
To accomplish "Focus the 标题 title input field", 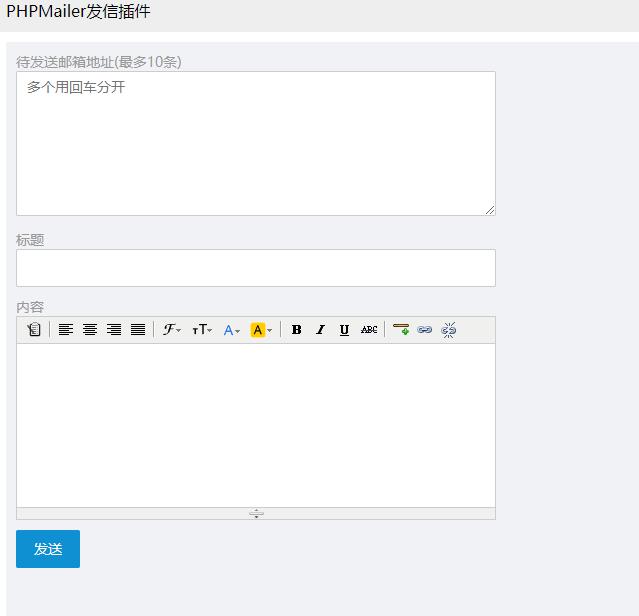I will pyautogui.click(x=256, y=268).
